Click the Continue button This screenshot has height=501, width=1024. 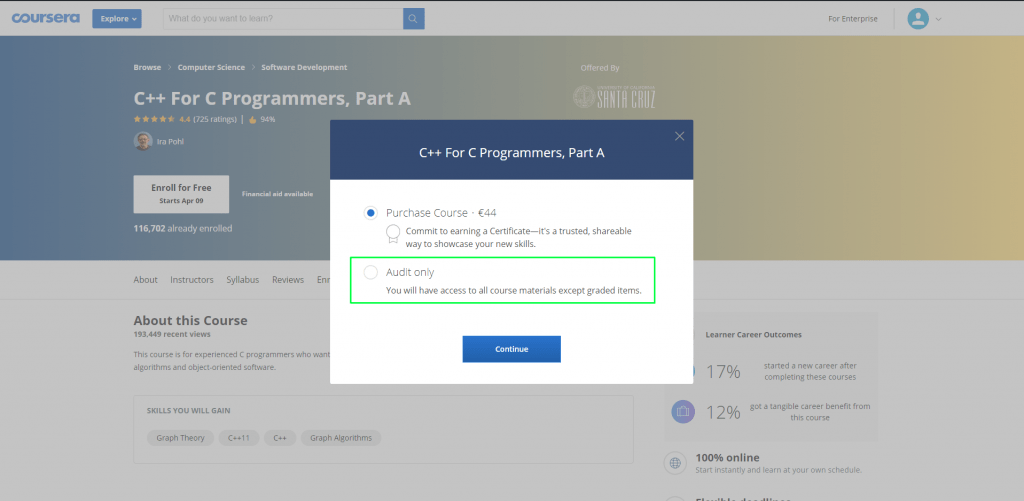tap(511, 349)
